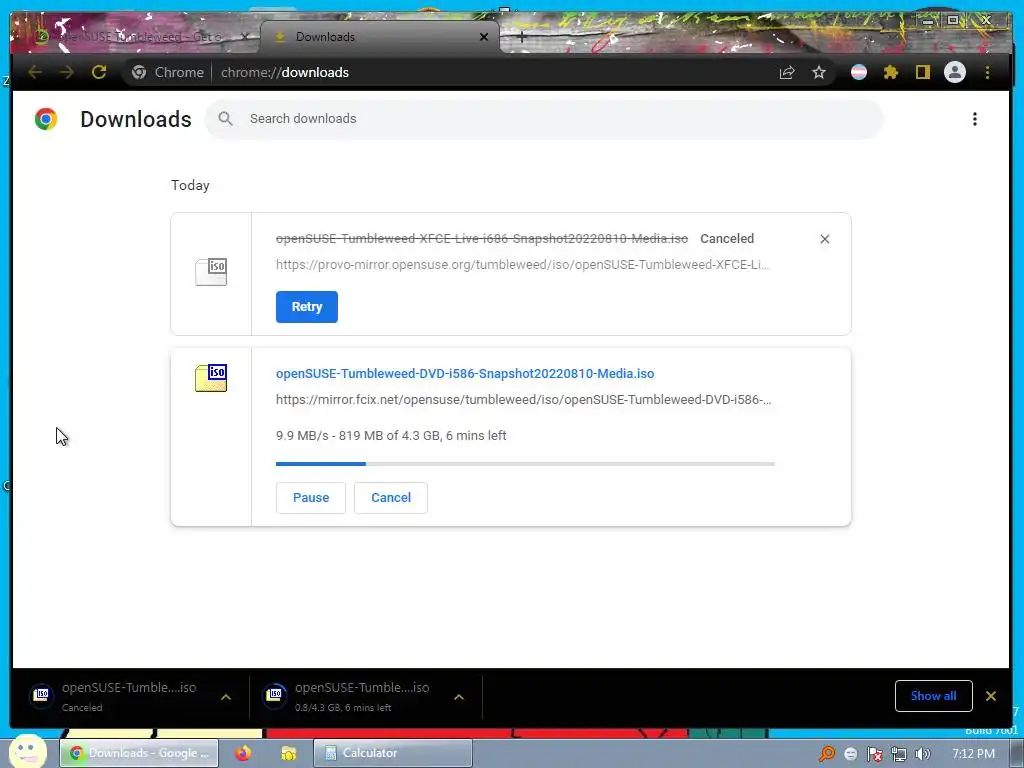Click the Canceled status label

coord(727,239)
